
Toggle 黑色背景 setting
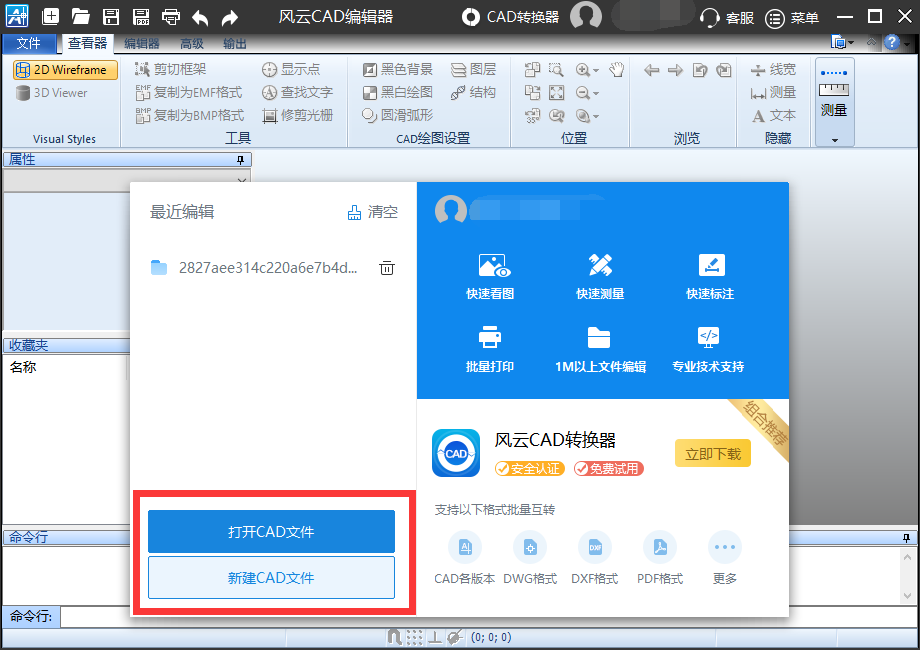[397, 69]
